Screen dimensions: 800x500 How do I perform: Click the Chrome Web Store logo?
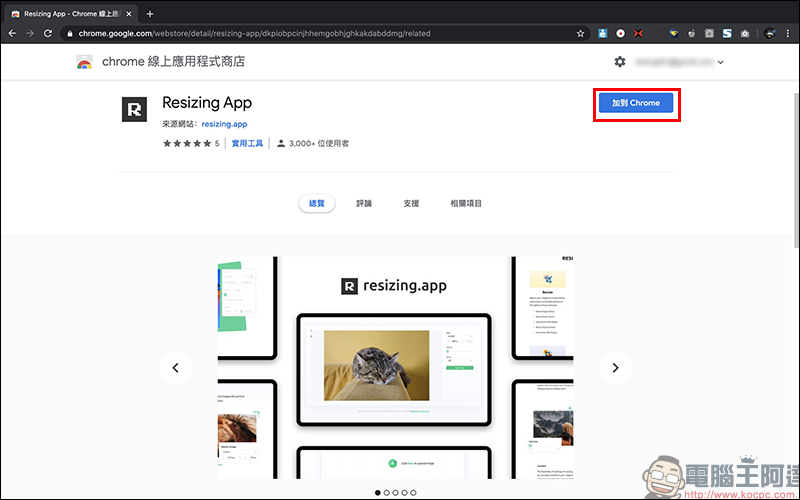pos(85,62)
